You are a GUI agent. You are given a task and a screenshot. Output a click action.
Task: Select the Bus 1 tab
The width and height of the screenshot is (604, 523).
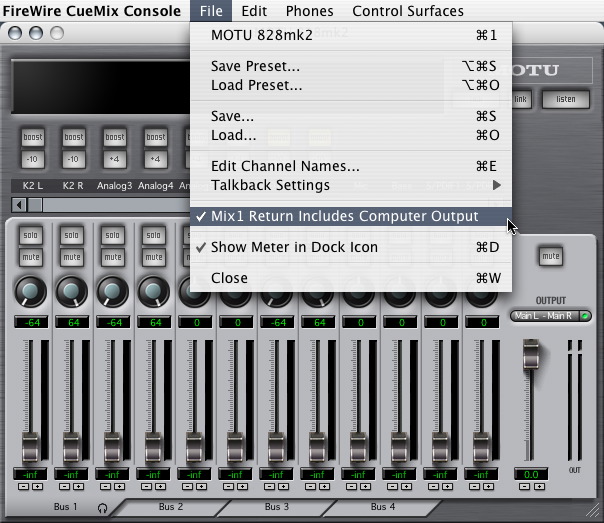coord(65,507)
